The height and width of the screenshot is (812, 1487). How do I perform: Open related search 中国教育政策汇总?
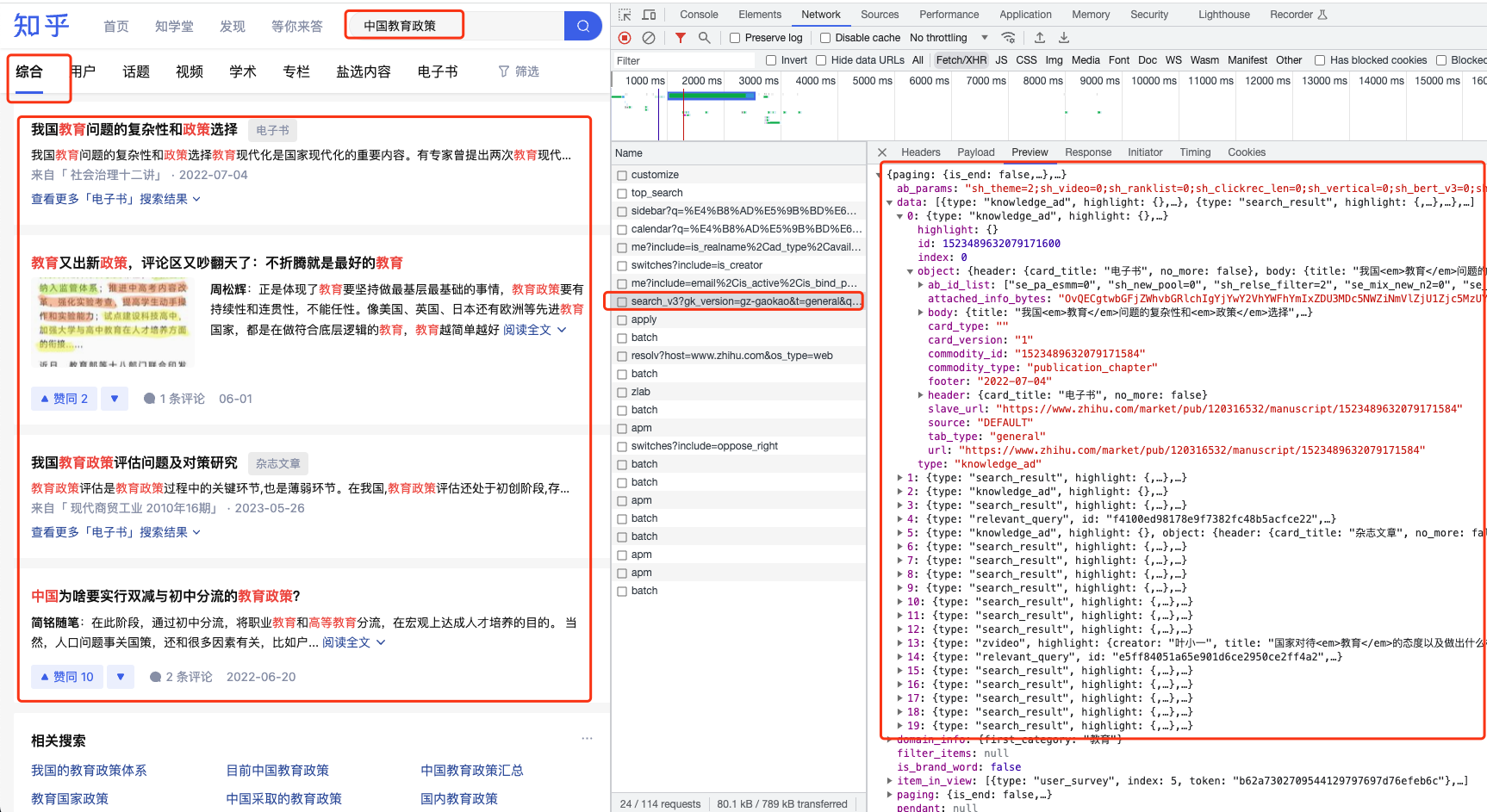tap(472, 771)
